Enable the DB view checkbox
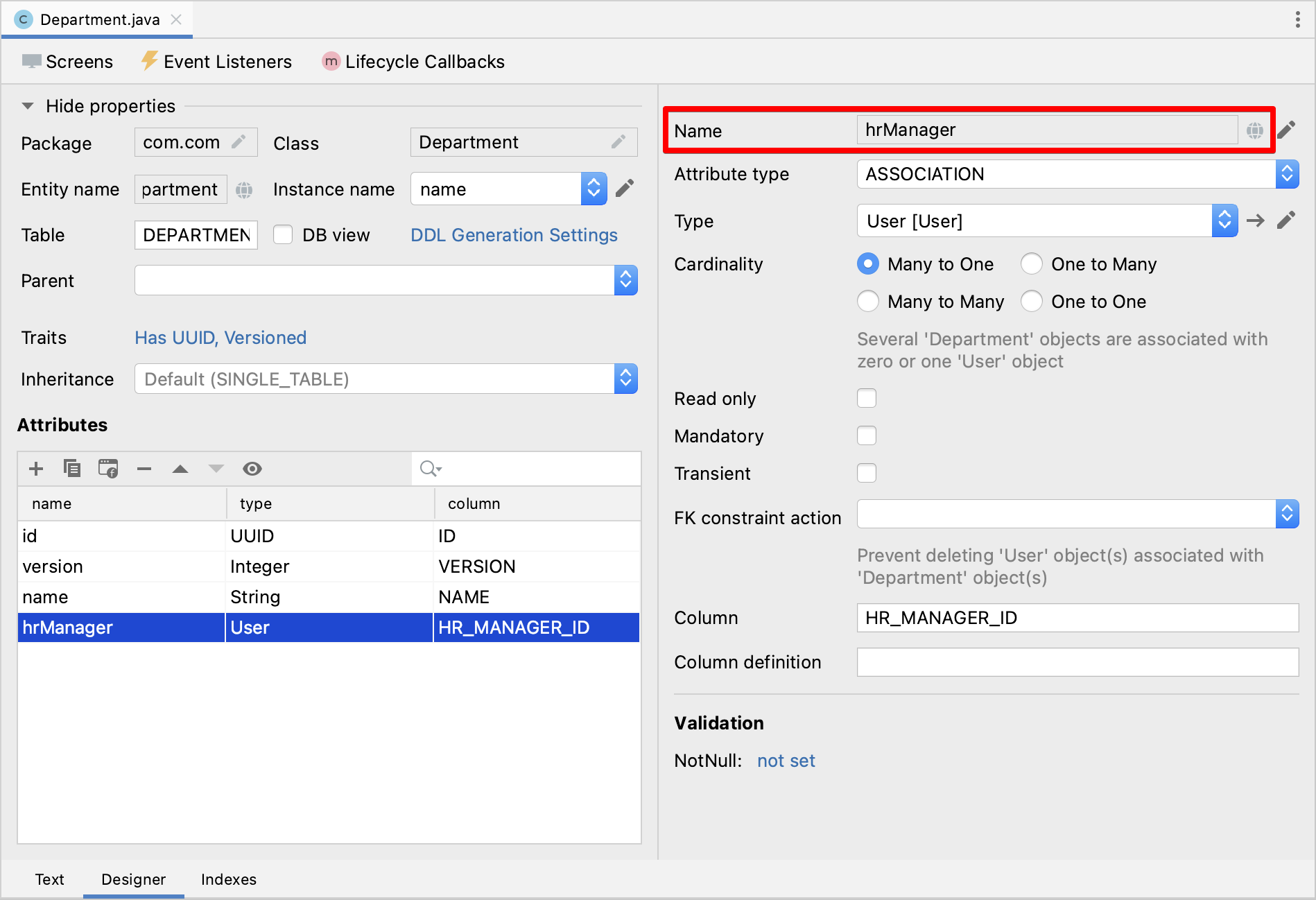The height and width of the screenshot is (900, 1316). [283, 235]
